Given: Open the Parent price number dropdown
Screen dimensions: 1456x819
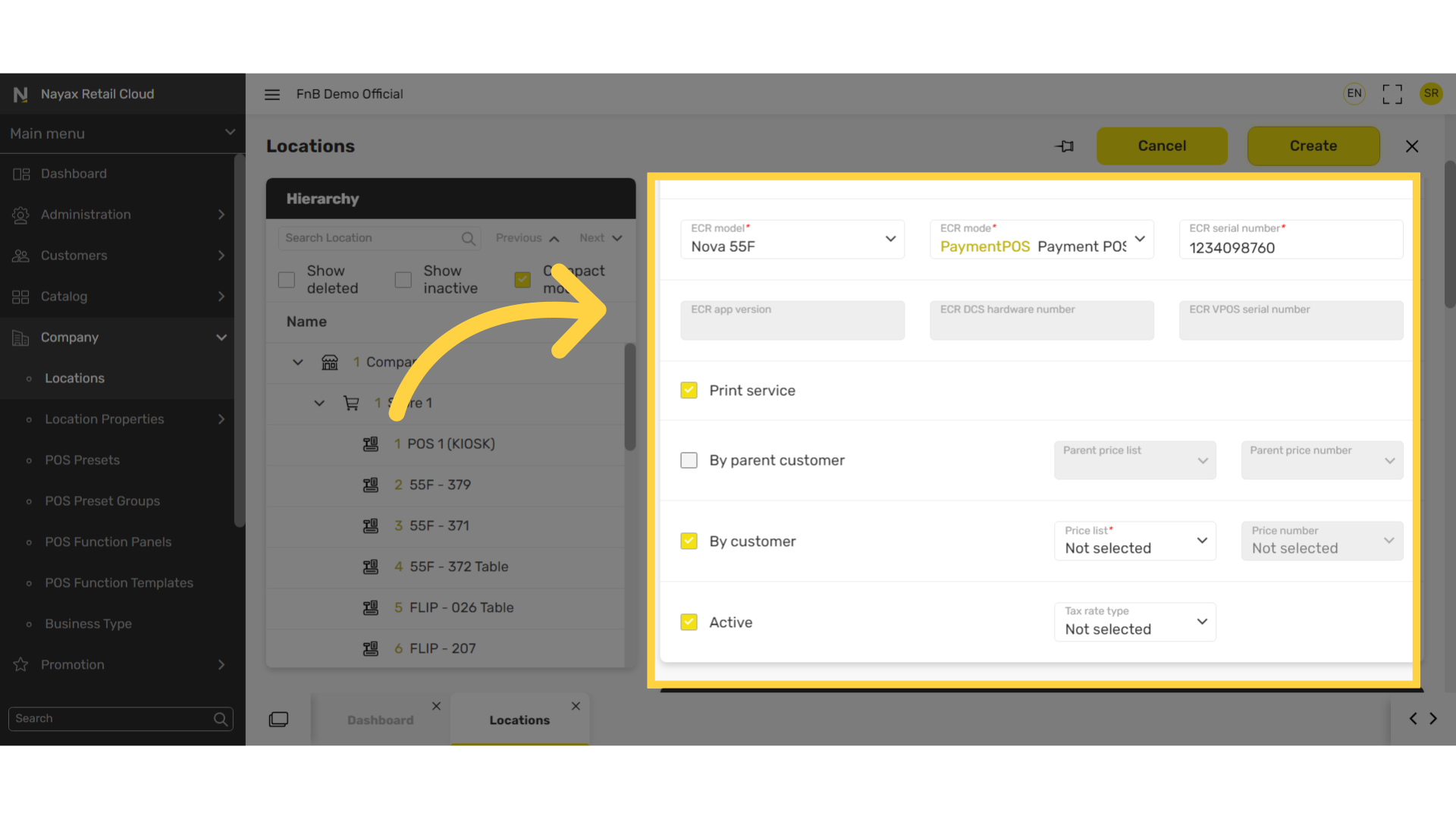Looking at the screenshot, I should (1323, 460).
